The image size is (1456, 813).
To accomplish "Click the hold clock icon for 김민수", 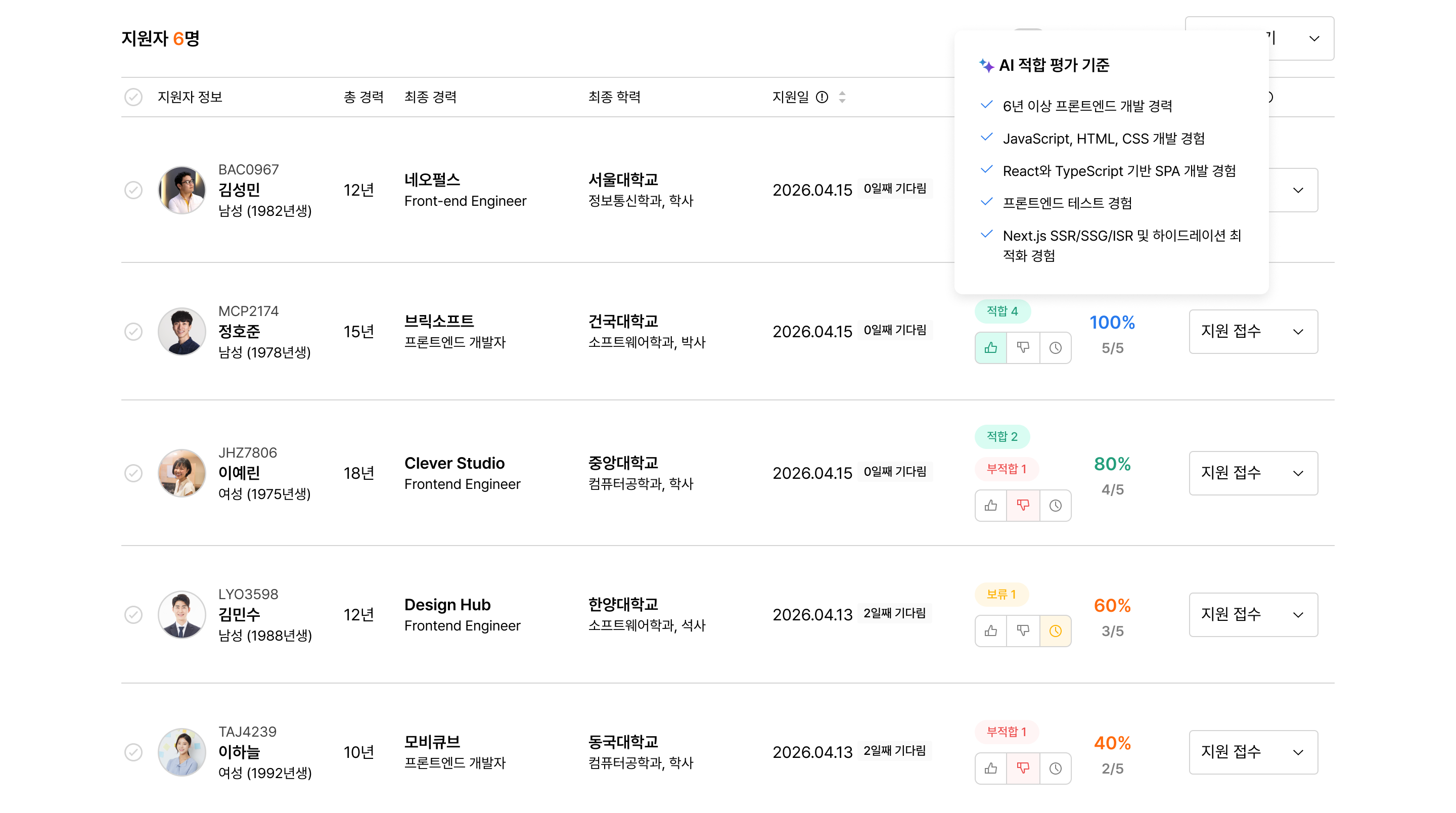I will (x=1055, y=631).
